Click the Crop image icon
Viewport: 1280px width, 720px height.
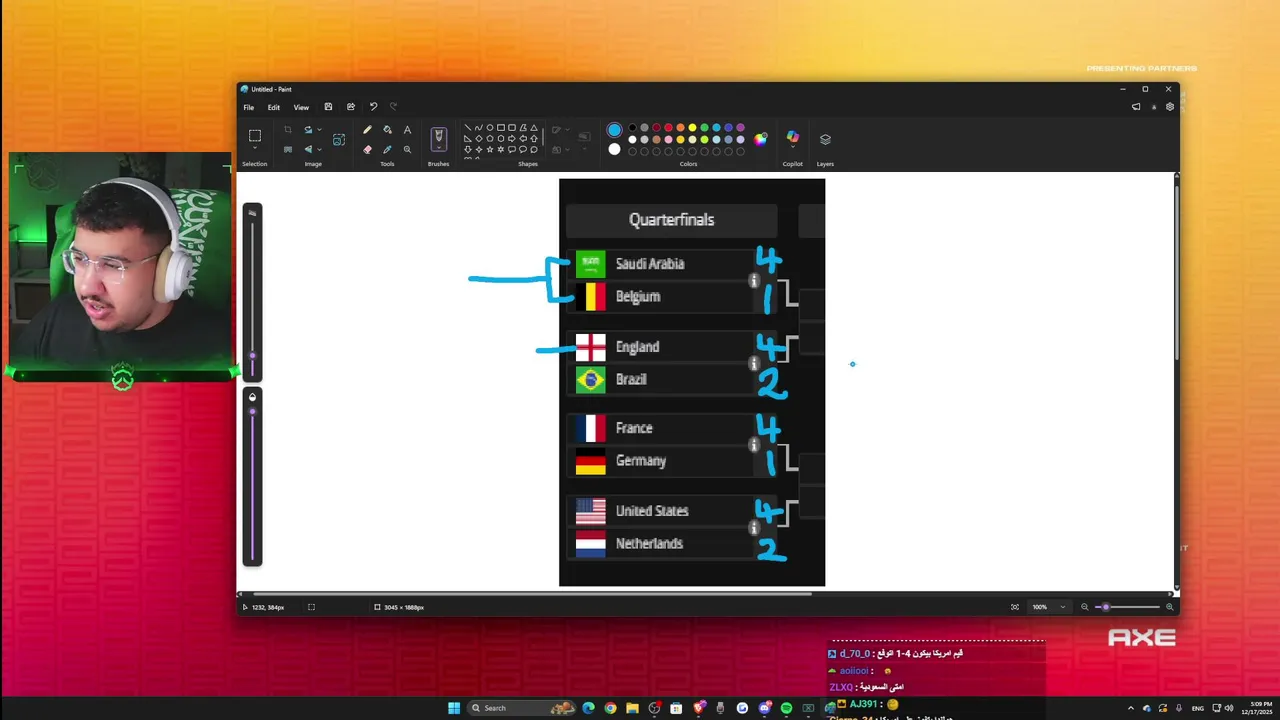pyautogui.click(x=287, y=129)
